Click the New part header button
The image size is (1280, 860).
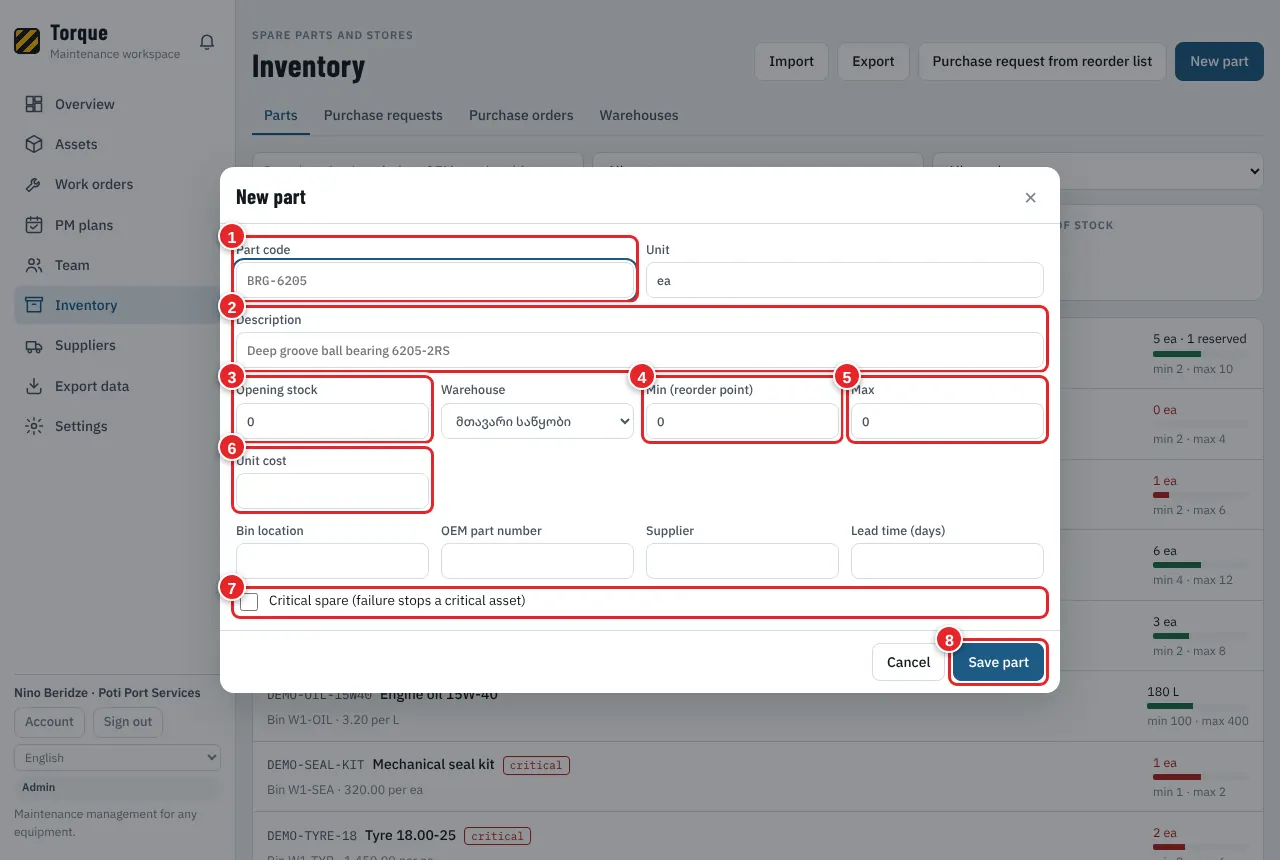click(x=1219, y=61)
